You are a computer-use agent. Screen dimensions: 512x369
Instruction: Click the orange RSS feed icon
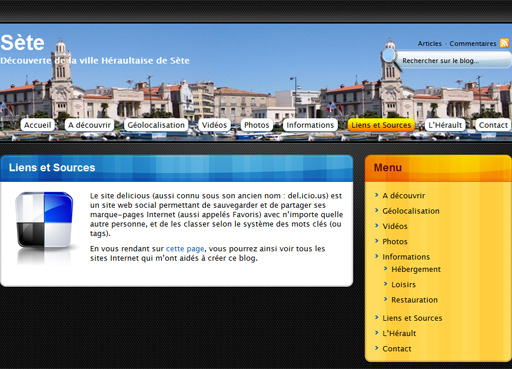coord(504,43)
